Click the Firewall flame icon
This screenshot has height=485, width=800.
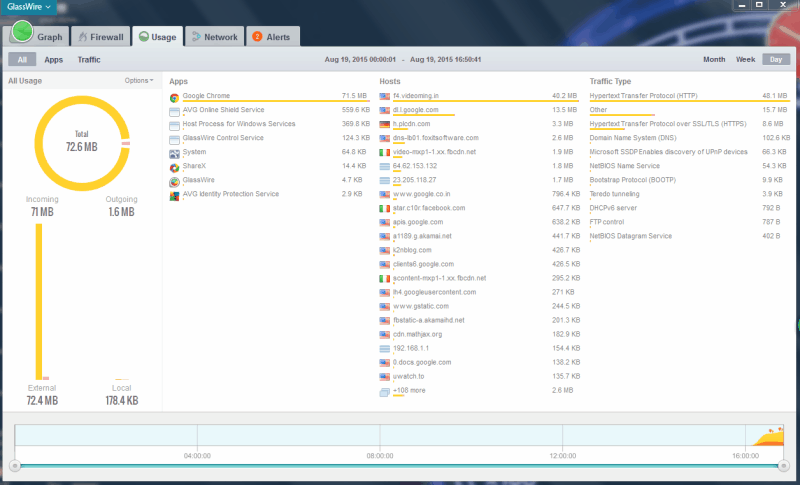click(x=82, y=37)
